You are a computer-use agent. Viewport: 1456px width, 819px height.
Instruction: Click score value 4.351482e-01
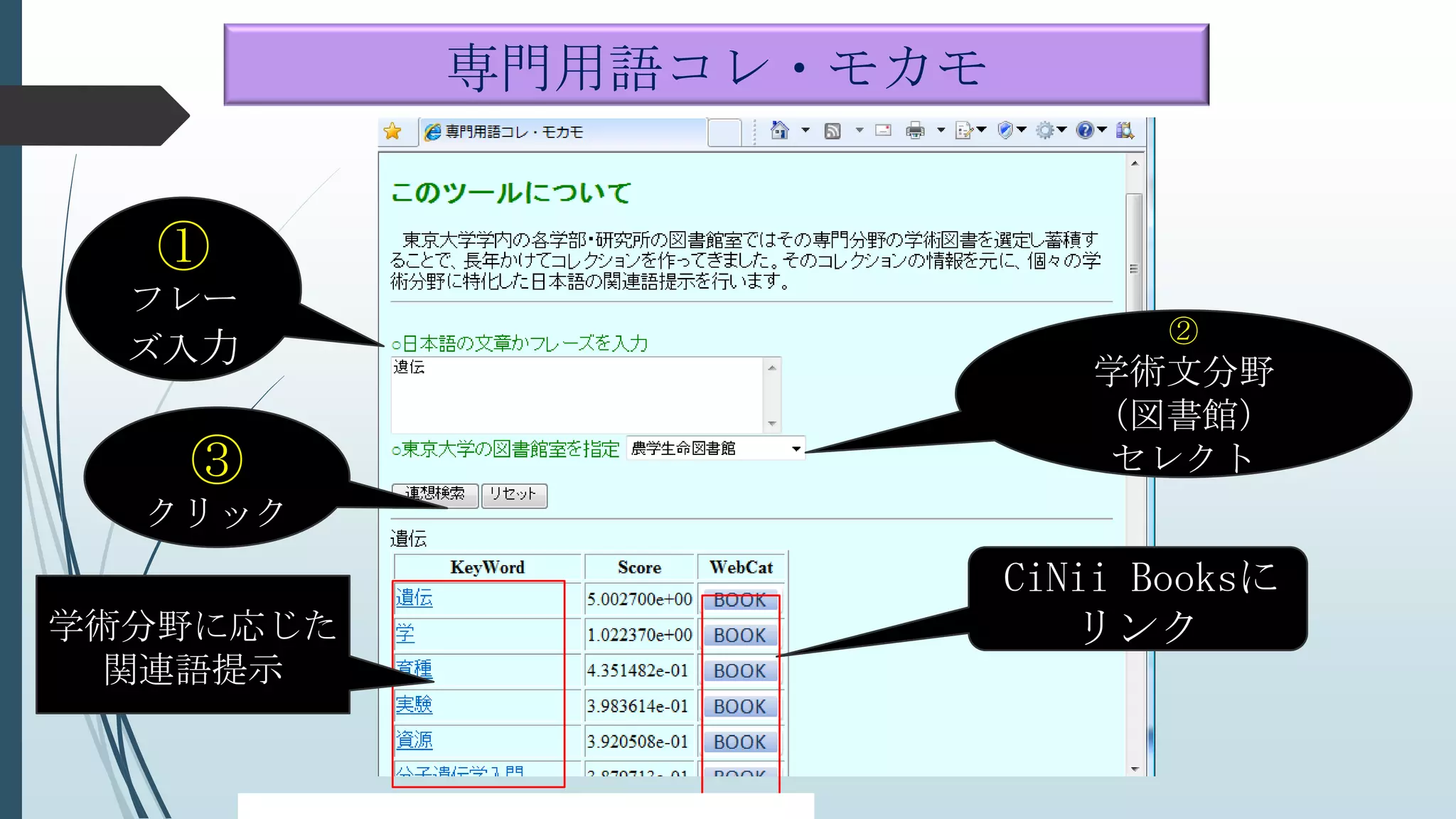point(638,670)
